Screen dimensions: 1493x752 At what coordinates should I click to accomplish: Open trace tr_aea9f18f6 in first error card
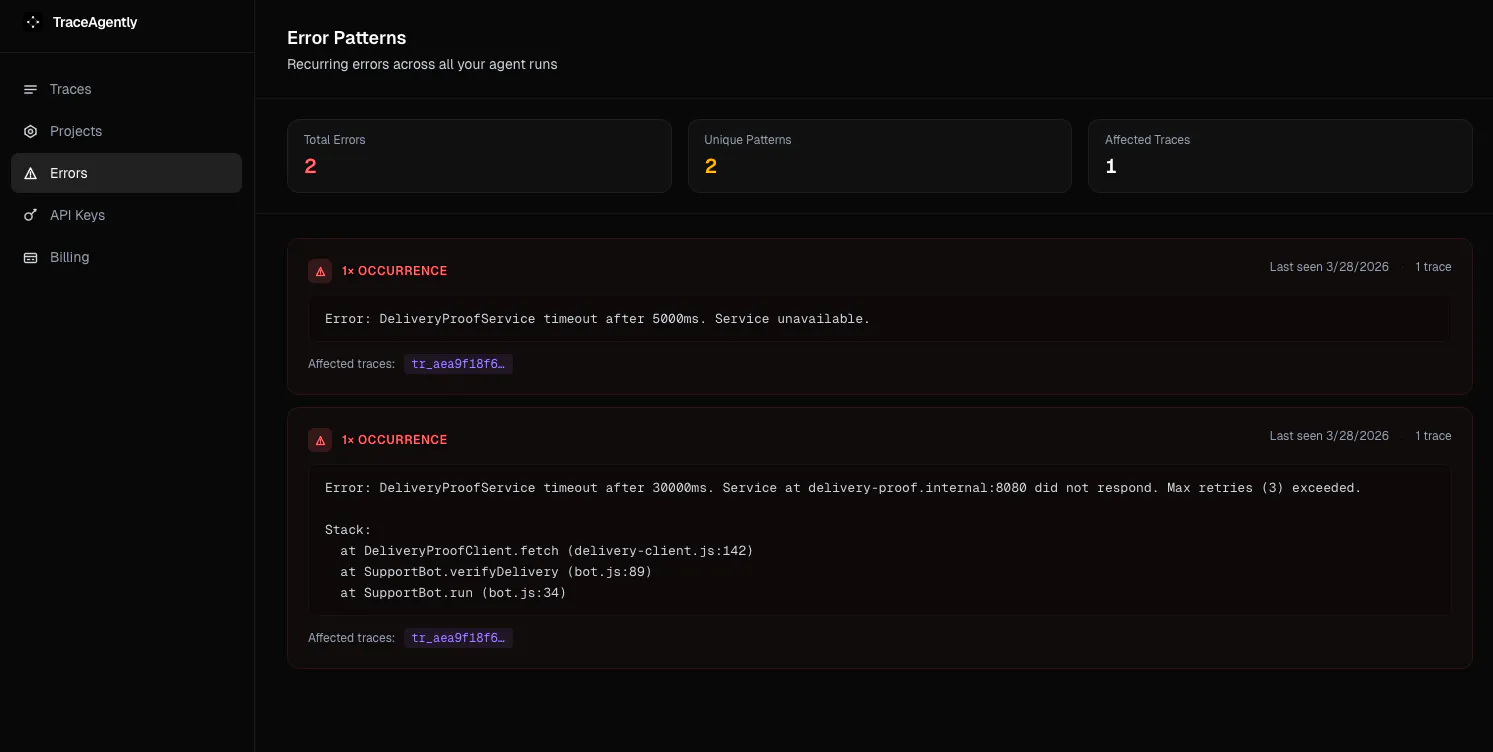pyautogui.click(x=458, y=364)
